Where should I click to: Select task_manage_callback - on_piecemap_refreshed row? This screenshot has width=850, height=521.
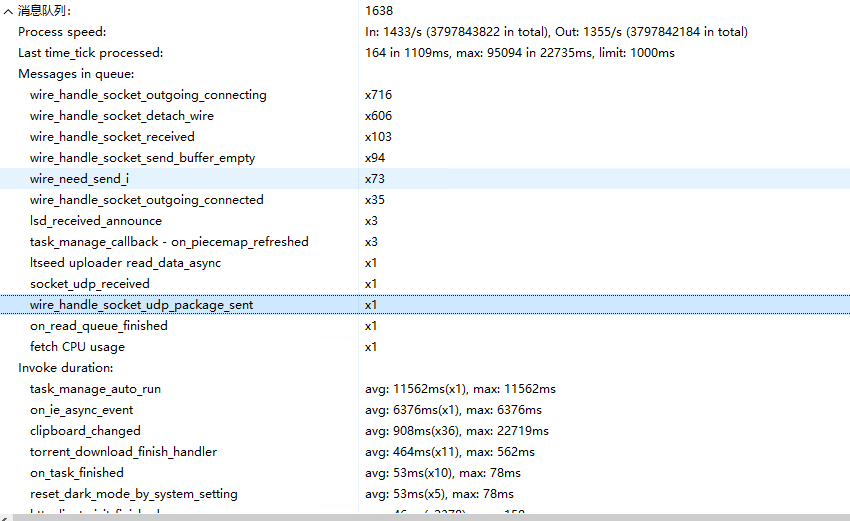click(169, 242)
